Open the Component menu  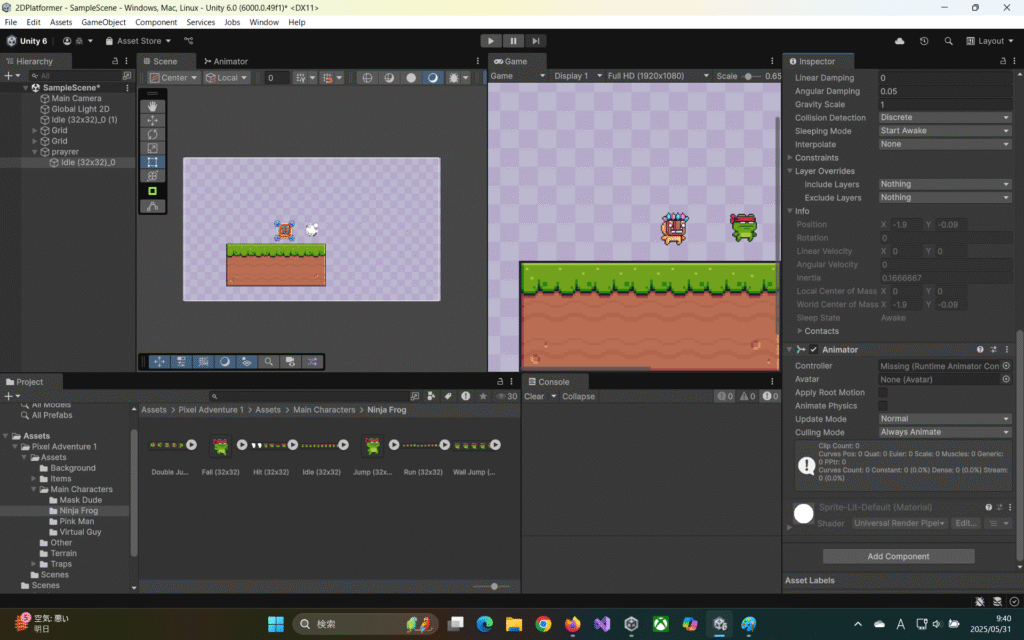coord(156,22)
